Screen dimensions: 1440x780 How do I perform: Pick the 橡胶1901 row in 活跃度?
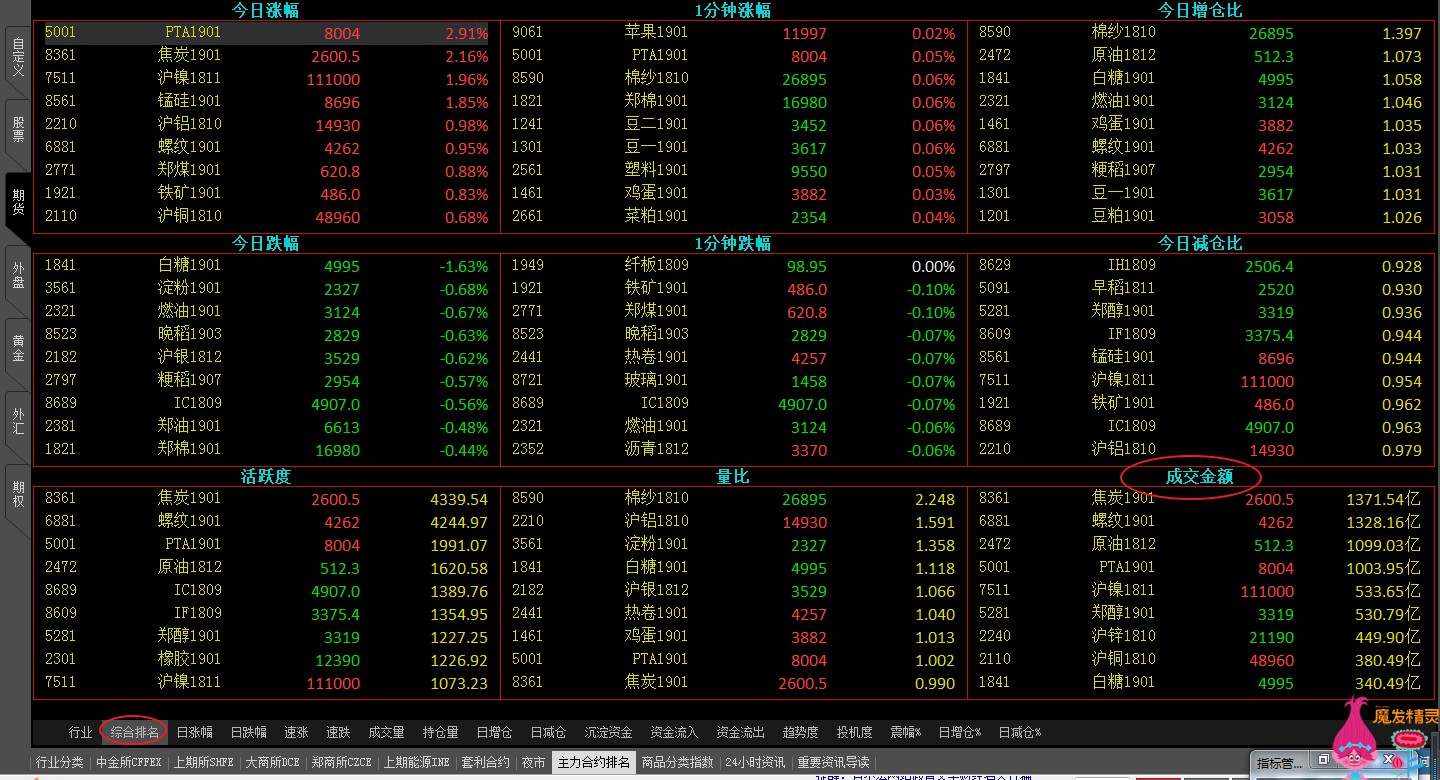[x=266, y=660]
